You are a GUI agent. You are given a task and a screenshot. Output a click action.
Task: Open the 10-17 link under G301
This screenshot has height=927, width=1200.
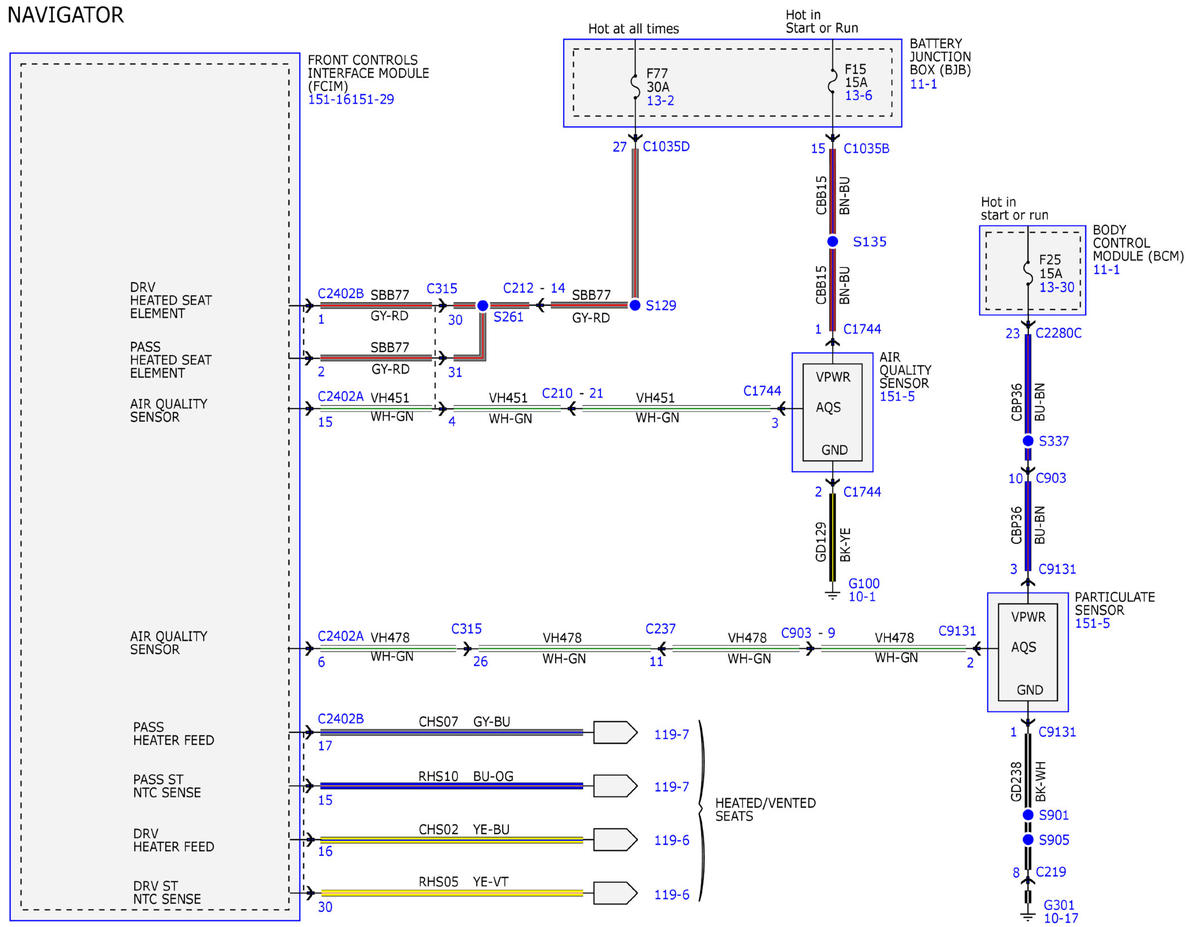1061,918
